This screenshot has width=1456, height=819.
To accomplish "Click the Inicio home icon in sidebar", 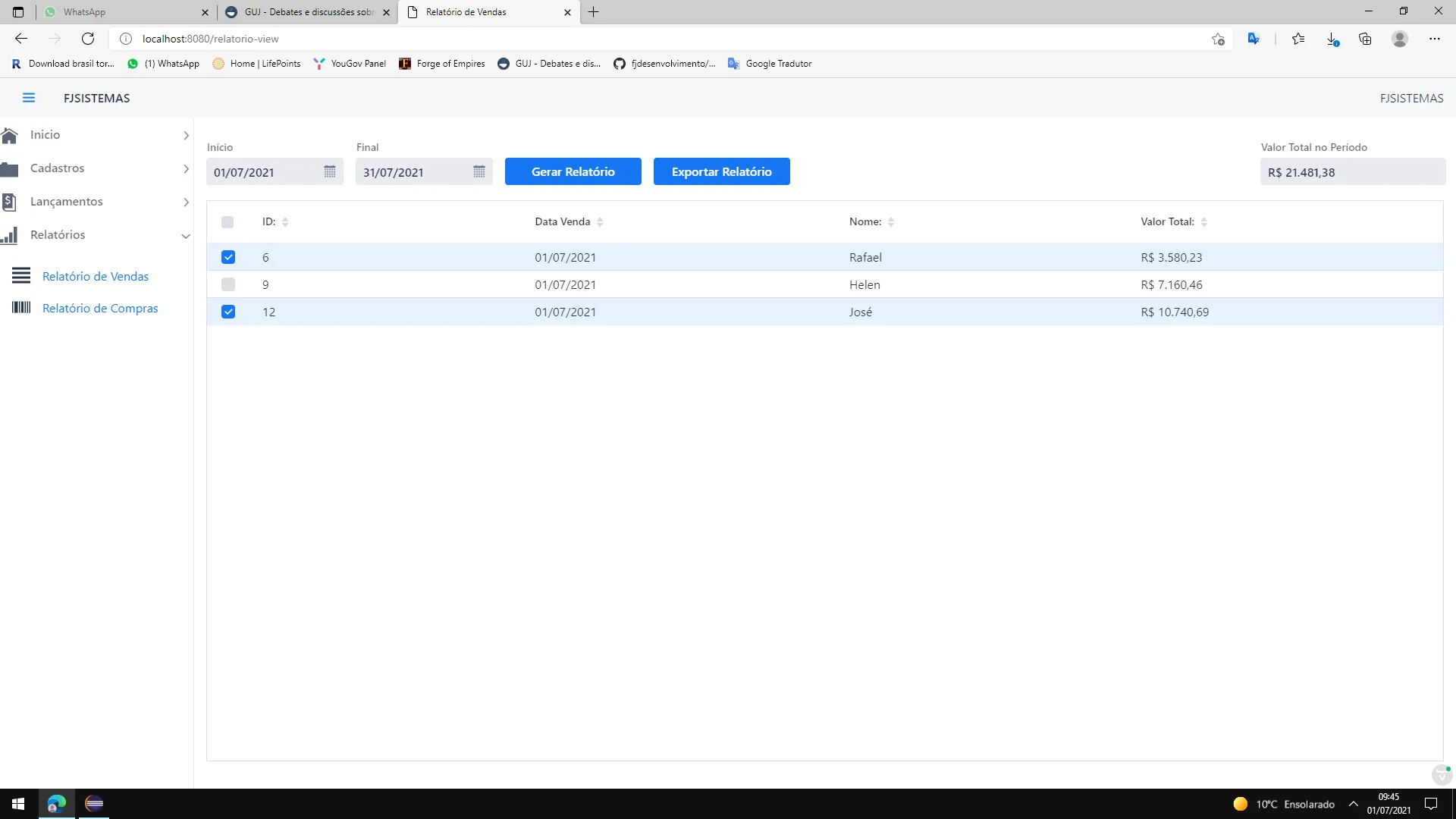I will pos(10,135).
